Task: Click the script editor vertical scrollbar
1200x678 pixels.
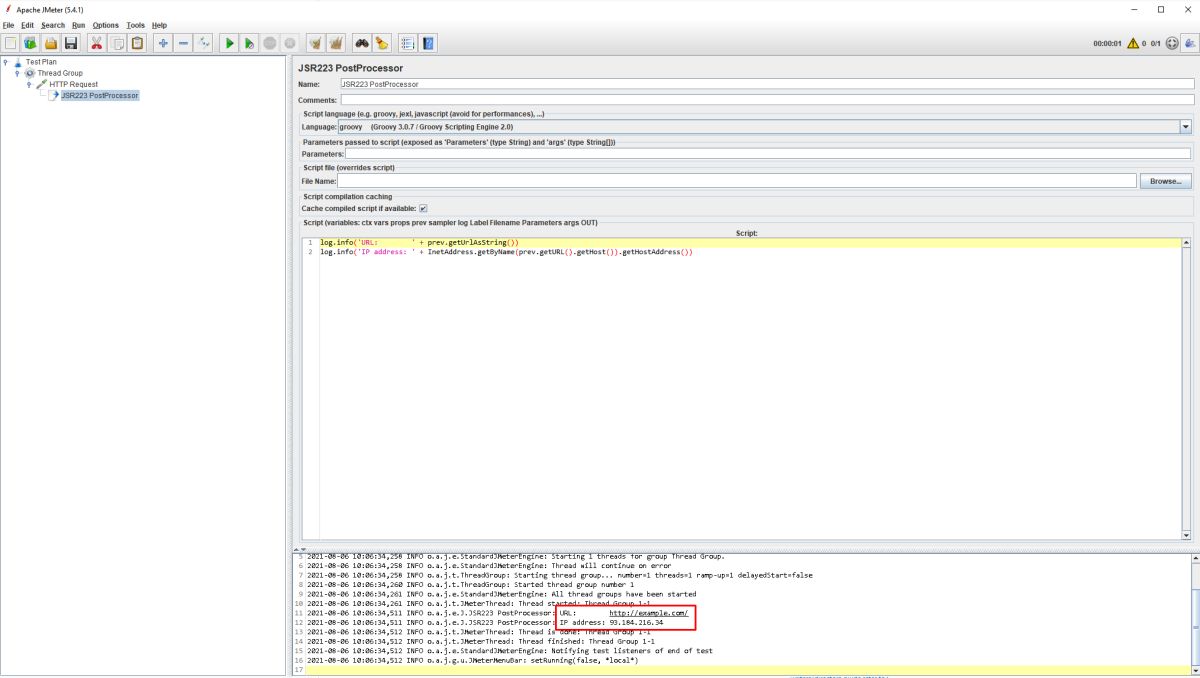Action: pyautogui.click(x=1187, y=390)
